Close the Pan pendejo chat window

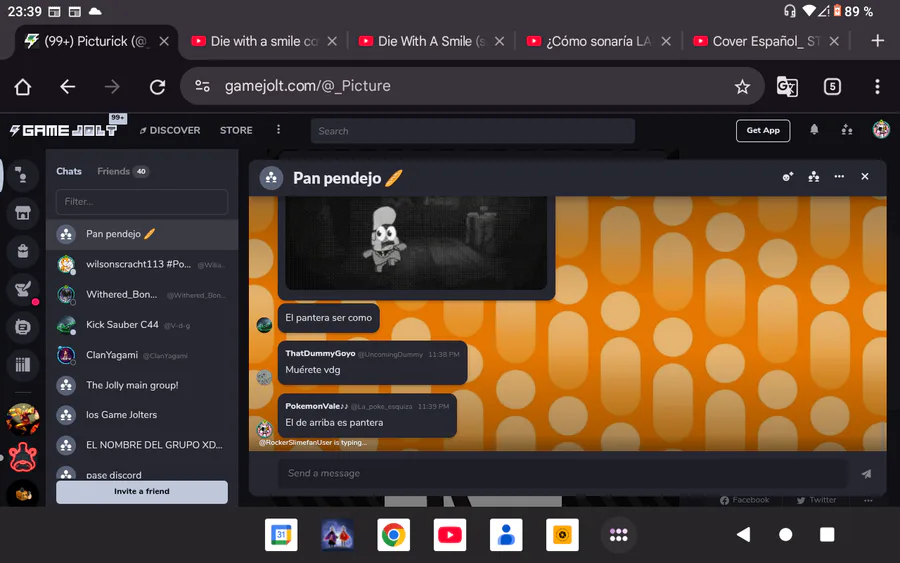[864, 176]
